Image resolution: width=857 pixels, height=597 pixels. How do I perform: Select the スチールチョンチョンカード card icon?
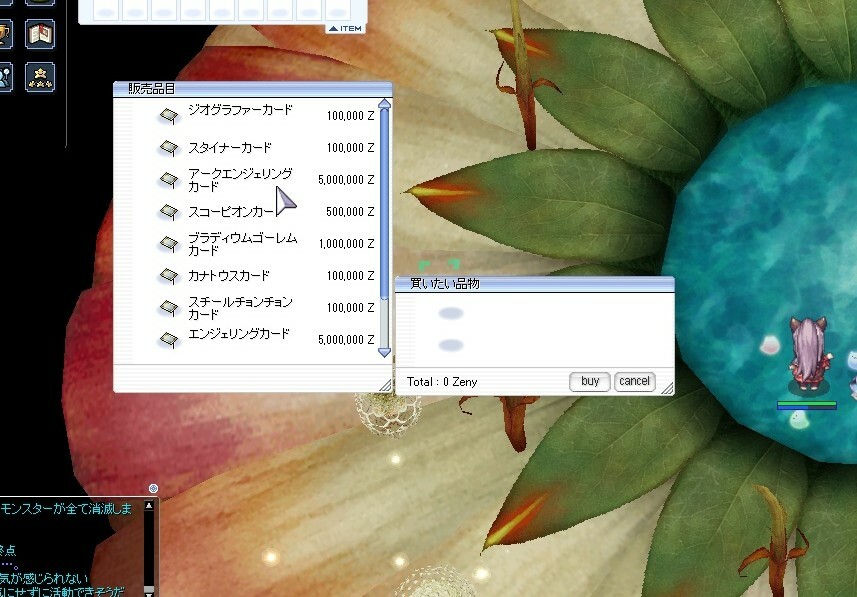click(x=168, y=308)
